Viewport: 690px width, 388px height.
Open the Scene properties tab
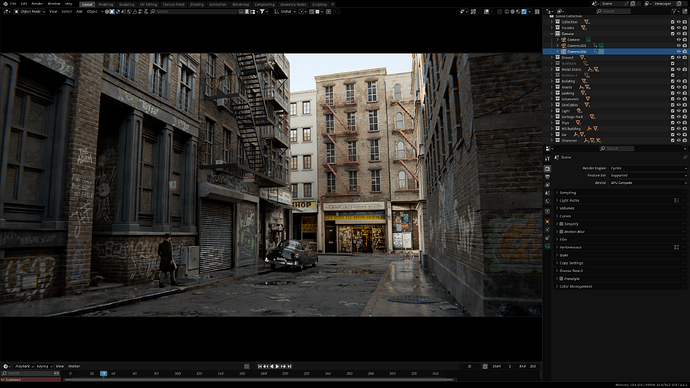(547, 193)
